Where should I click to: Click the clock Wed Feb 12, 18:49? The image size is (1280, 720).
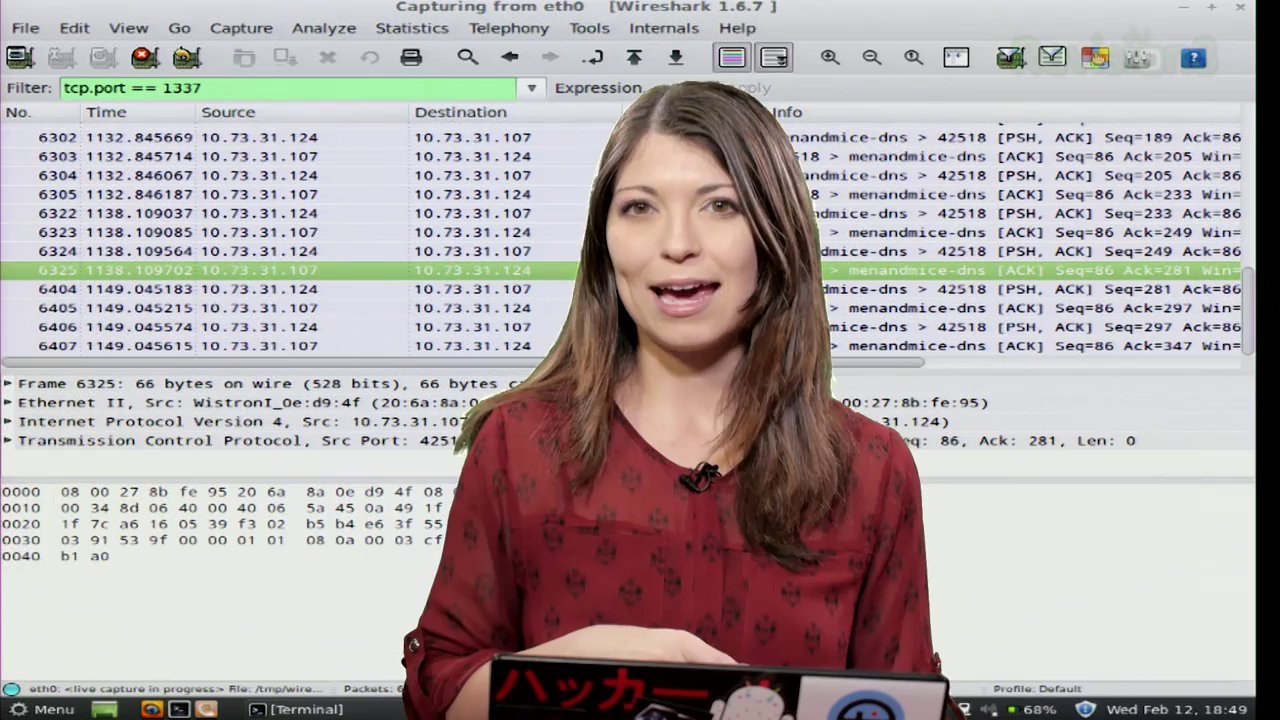pos(1177,709)
